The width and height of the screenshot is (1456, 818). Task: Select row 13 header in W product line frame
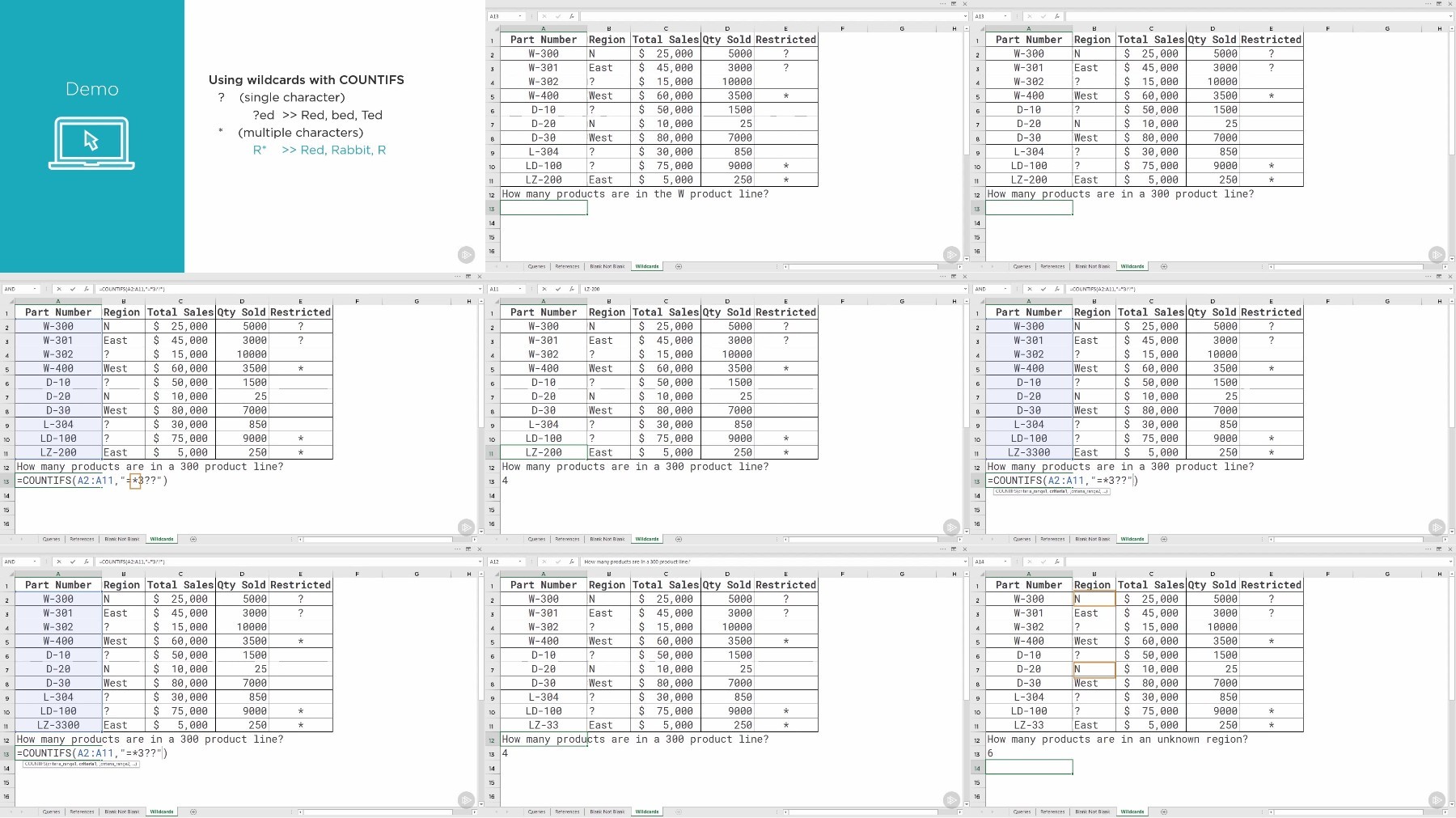[492, 209]
